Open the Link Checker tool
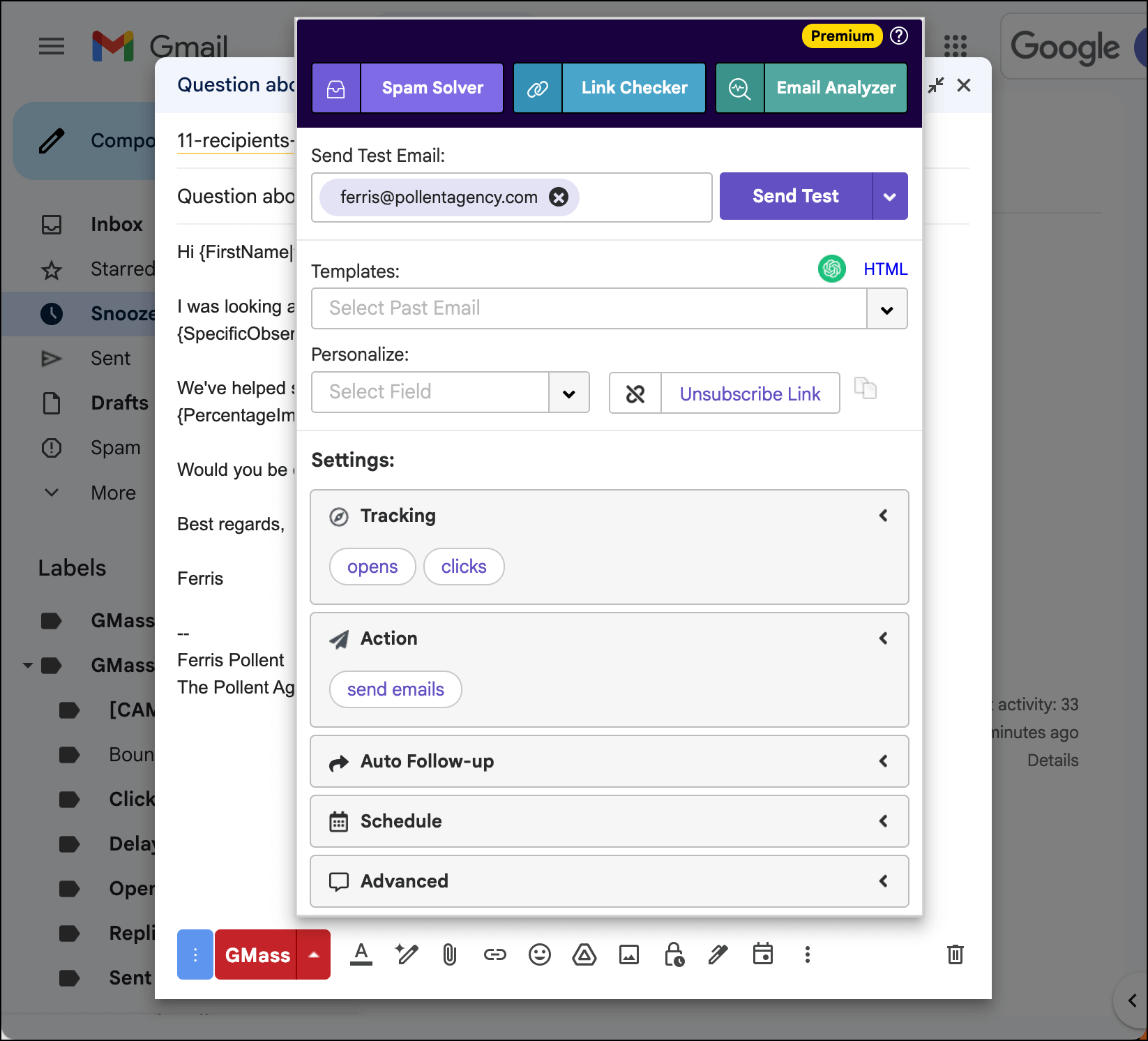1148x1041 pixels. coord(634,88)
